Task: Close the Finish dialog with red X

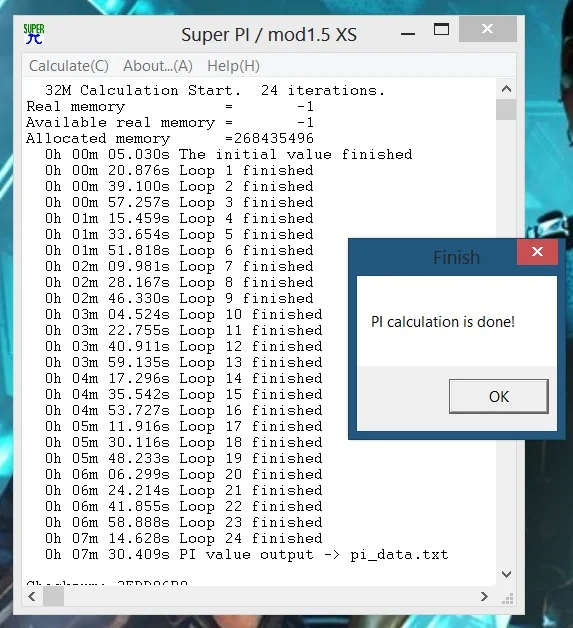Action: tap(537, 252)
